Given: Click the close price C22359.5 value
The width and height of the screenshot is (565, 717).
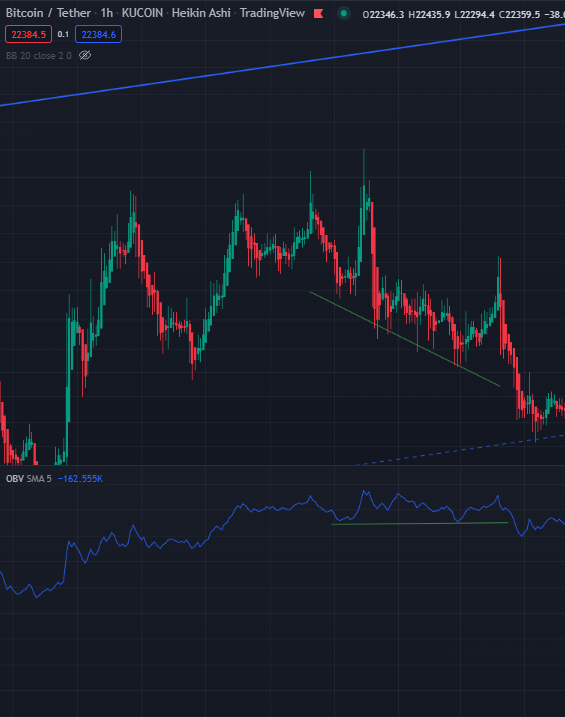Looking at the screenshot, I should tap(519, 15).
